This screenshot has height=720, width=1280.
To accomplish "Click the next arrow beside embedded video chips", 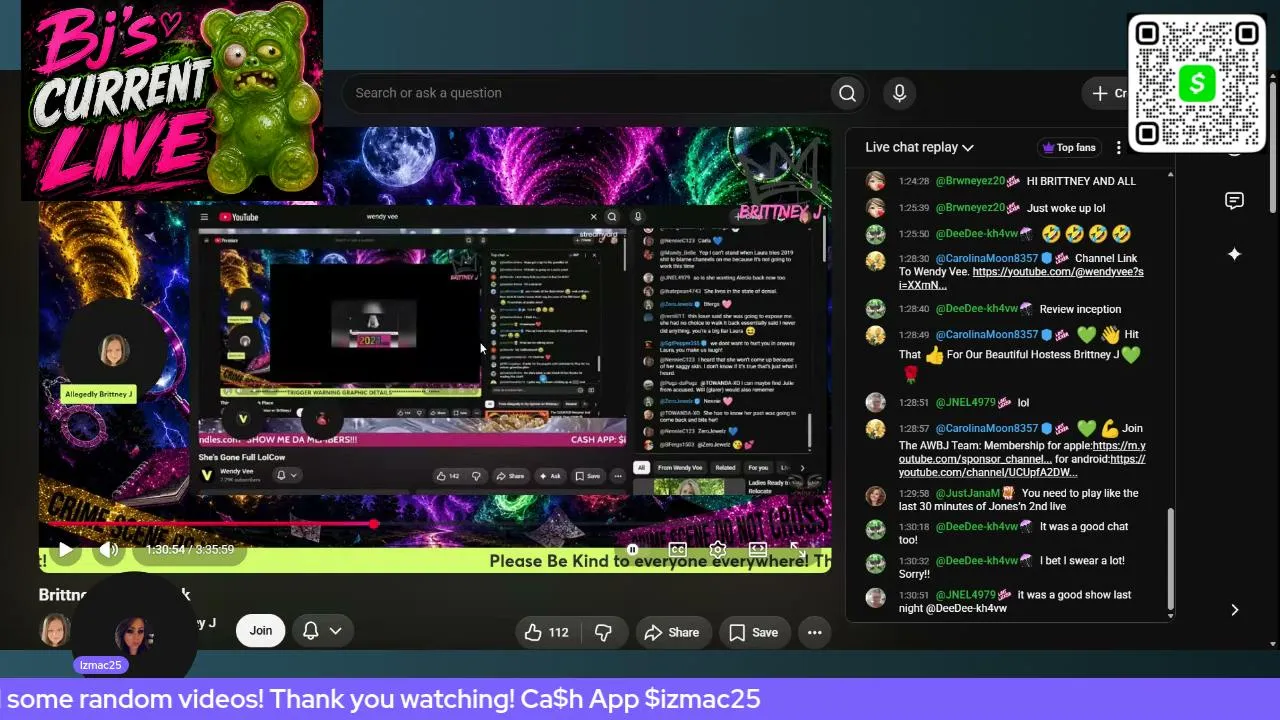I will coord(801,468).
